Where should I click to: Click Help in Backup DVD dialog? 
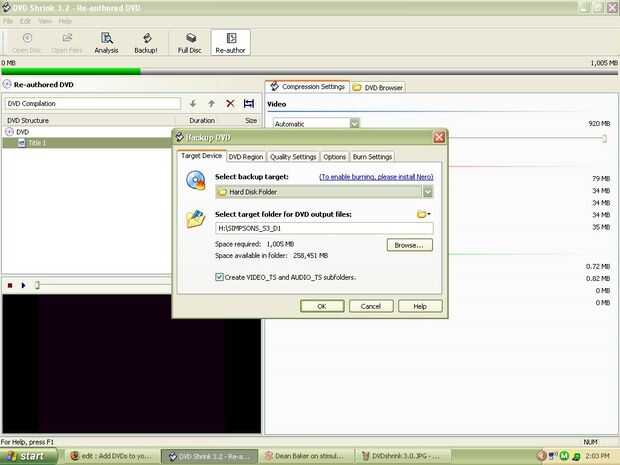pos(420,306)
